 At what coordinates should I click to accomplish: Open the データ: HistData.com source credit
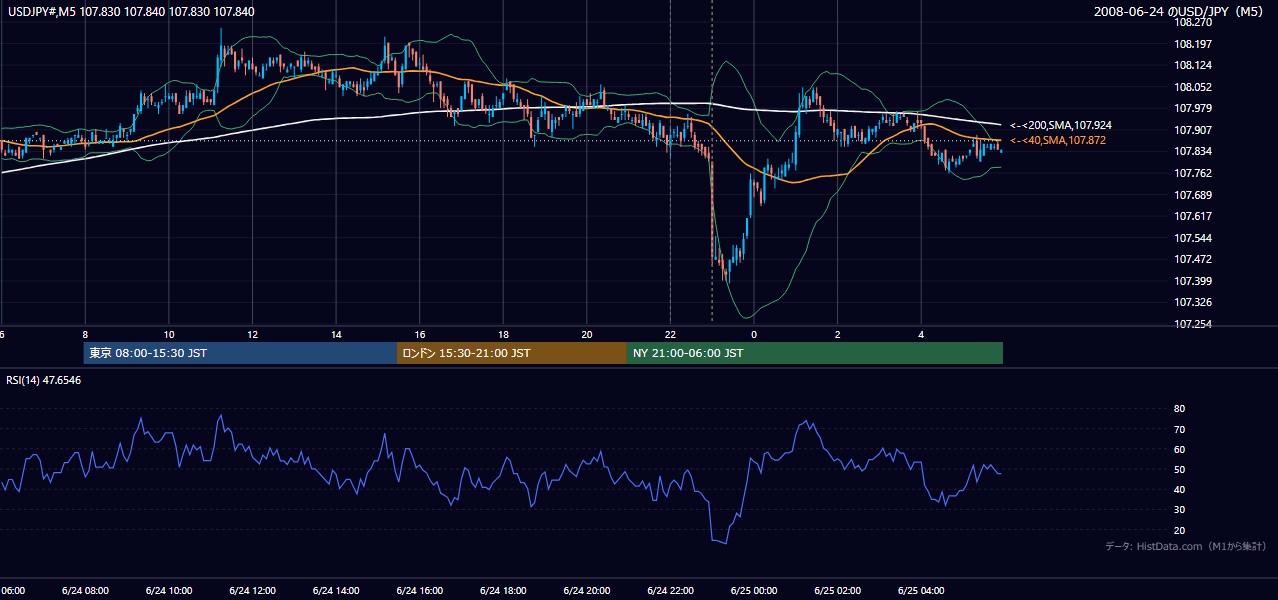(x=1186, y=546)
